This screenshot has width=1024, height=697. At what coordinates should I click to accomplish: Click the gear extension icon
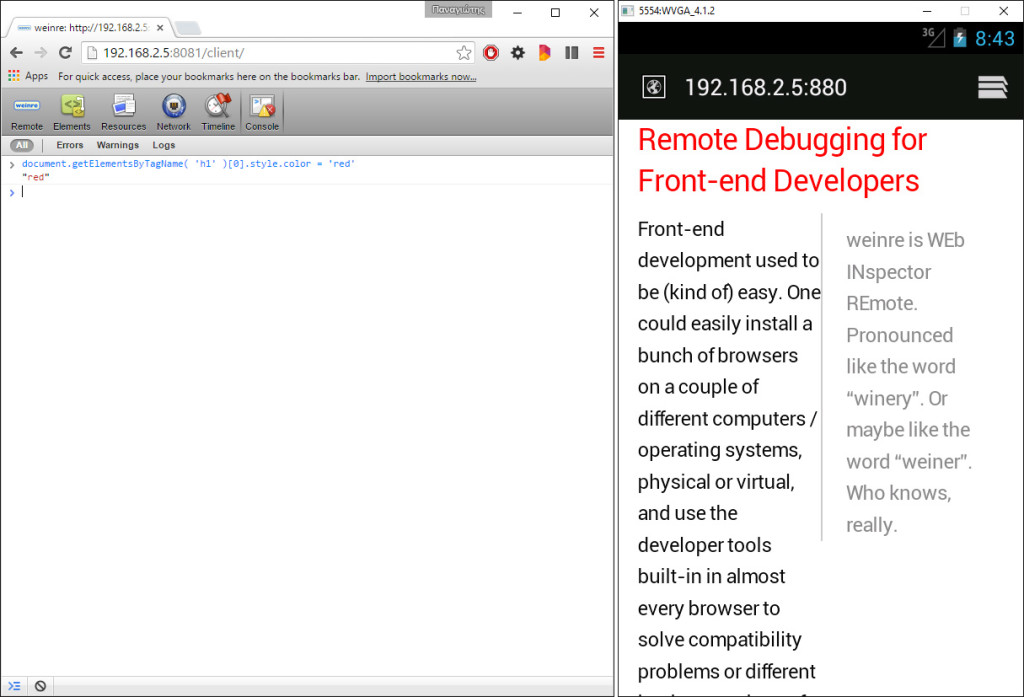tap(518, 53)
